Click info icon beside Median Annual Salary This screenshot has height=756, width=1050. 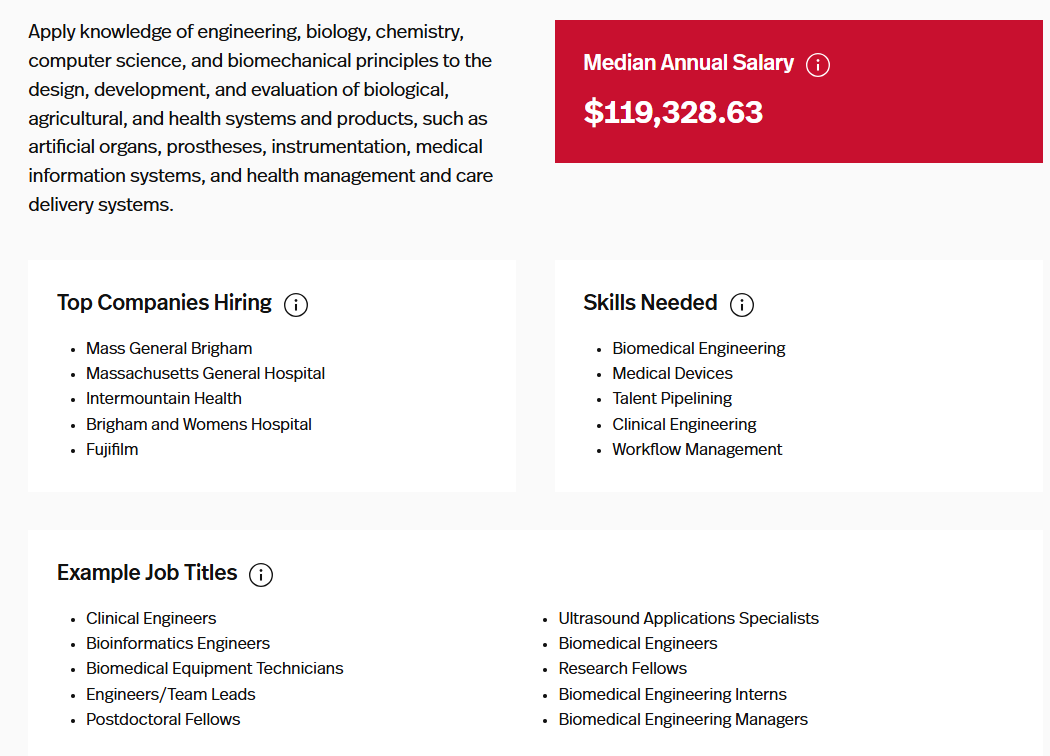click(x=818, y=65)
